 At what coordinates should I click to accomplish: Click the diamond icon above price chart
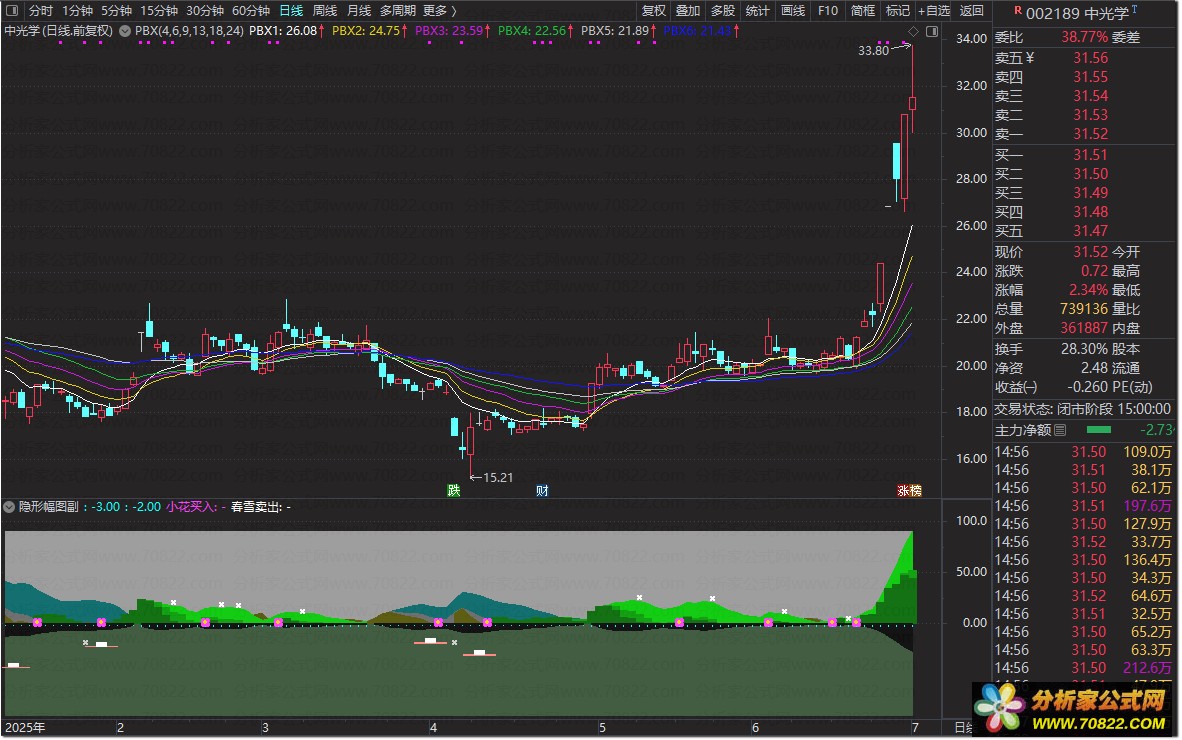tap(914, 32)
